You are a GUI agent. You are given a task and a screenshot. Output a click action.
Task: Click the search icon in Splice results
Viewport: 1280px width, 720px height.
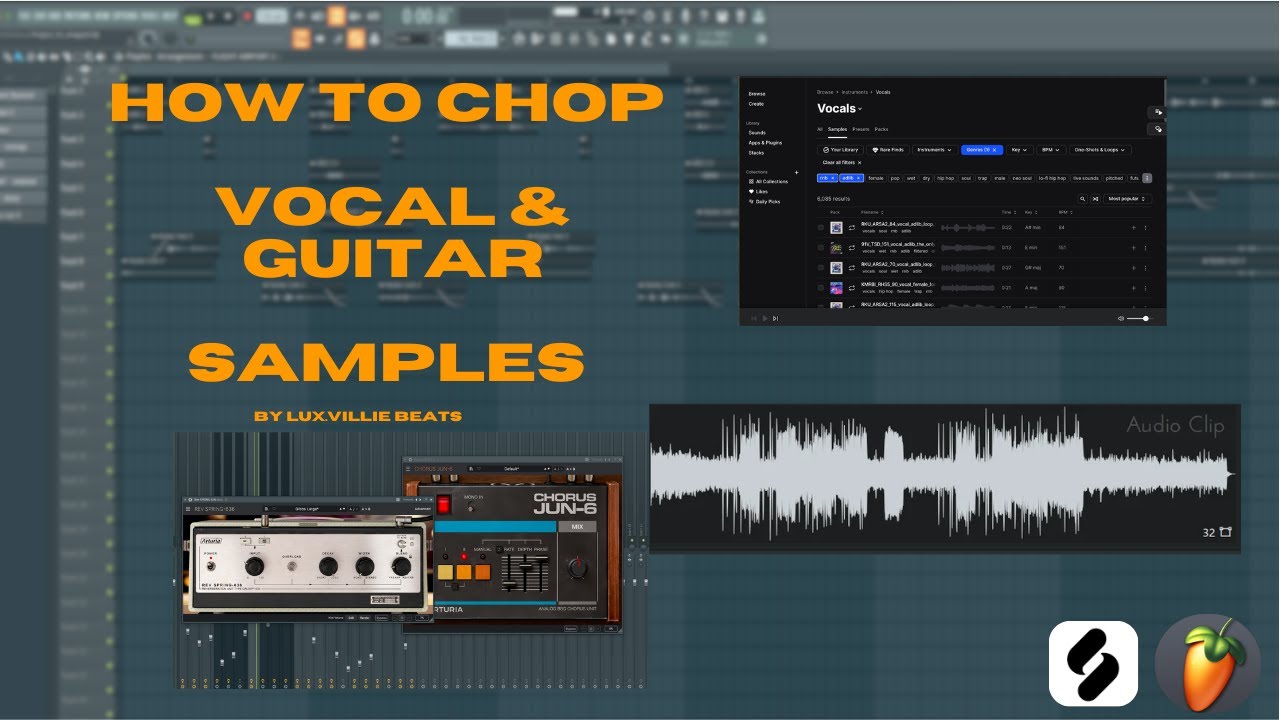click(x=1082, y=199)
